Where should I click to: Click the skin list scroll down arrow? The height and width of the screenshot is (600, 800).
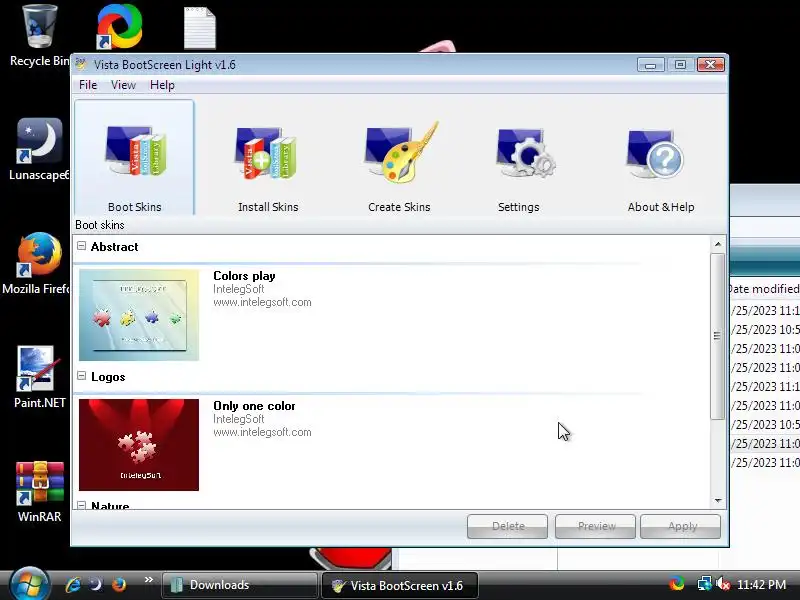[x=718, y=501]
